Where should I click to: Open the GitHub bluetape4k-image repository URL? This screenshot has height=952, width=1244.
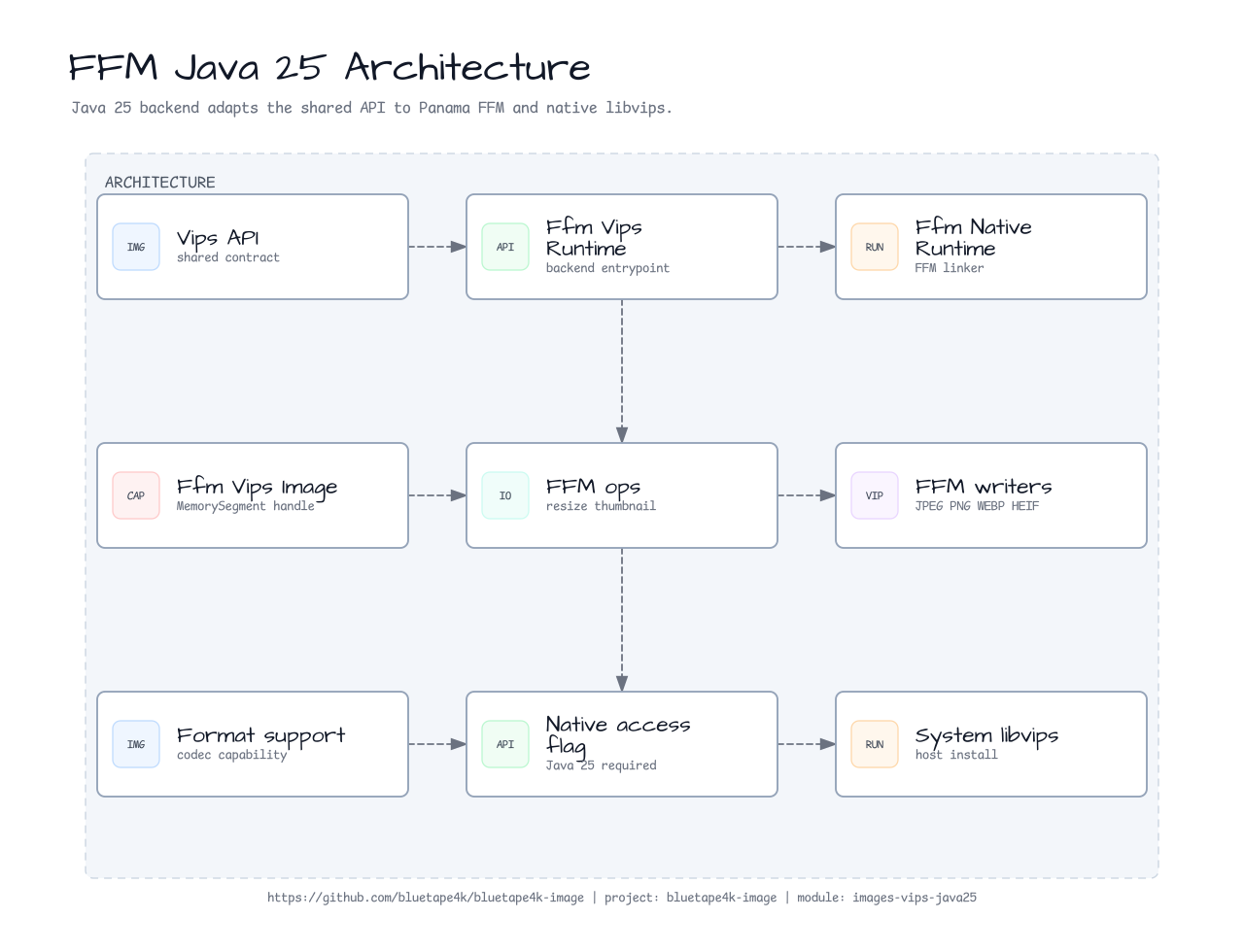[426, 898]
